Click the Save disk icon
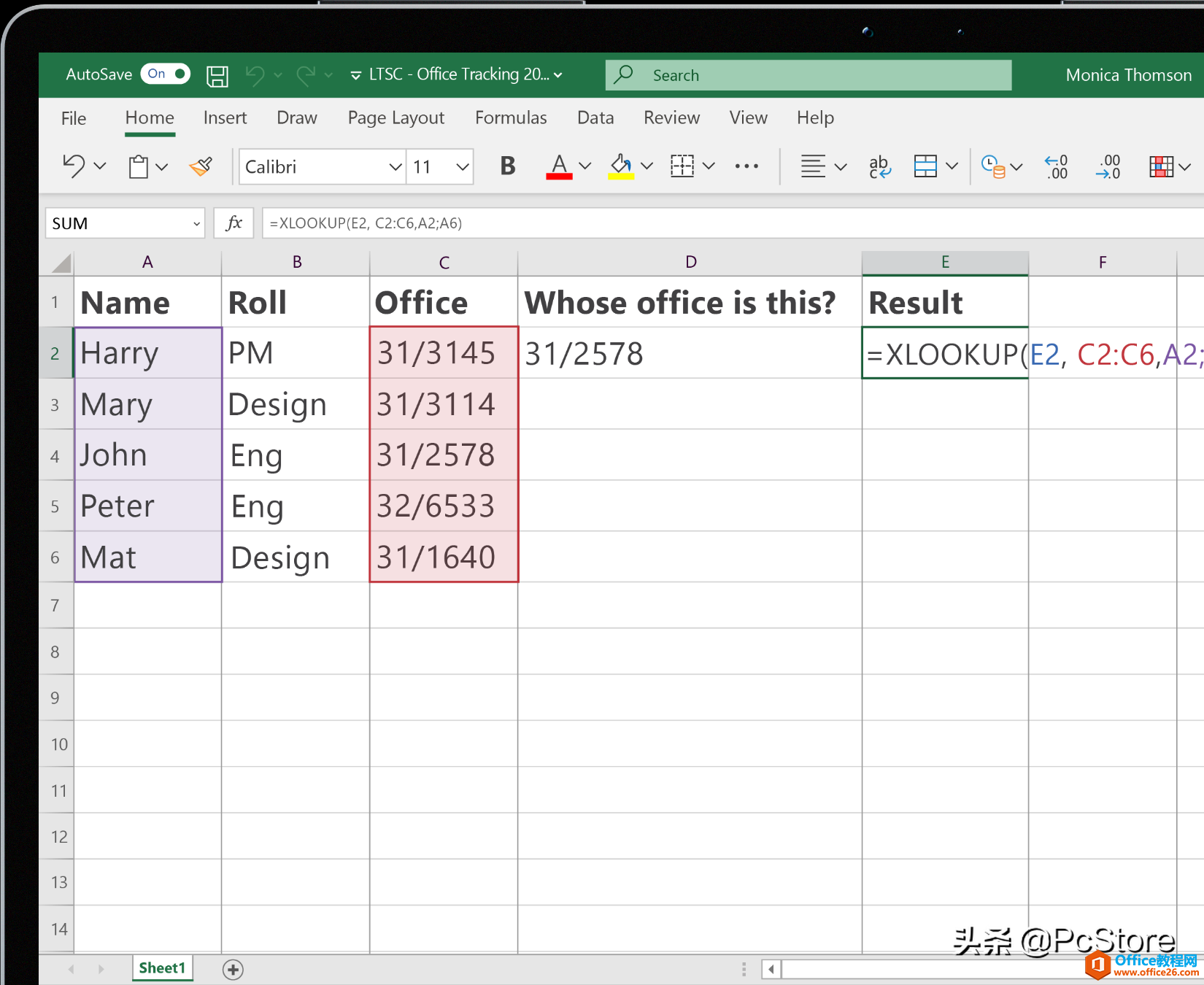Viewport: 1204px width, 985px height. pos(217,75)
